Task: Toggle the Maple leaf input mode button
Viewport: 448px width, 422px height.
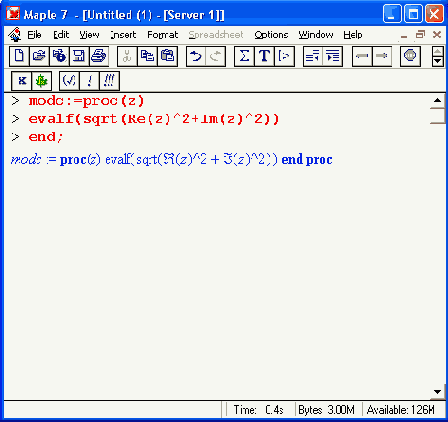Action: click(x=42, y=81)
